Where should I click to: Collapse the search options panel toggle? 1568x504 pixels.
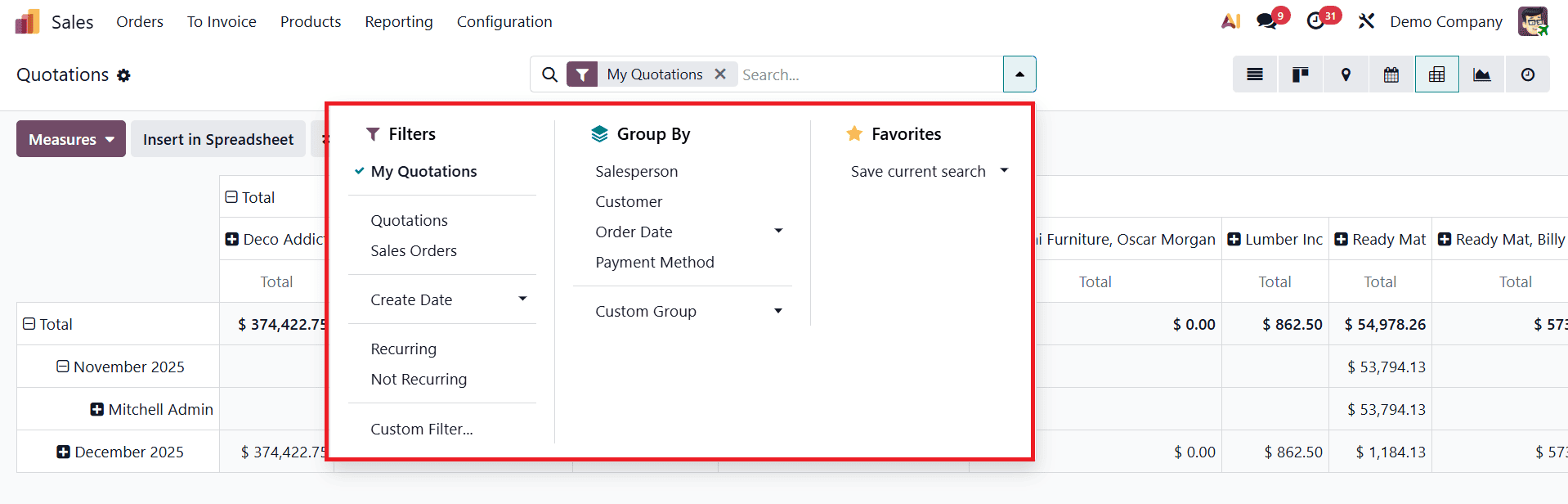[x=1019, y=74]
